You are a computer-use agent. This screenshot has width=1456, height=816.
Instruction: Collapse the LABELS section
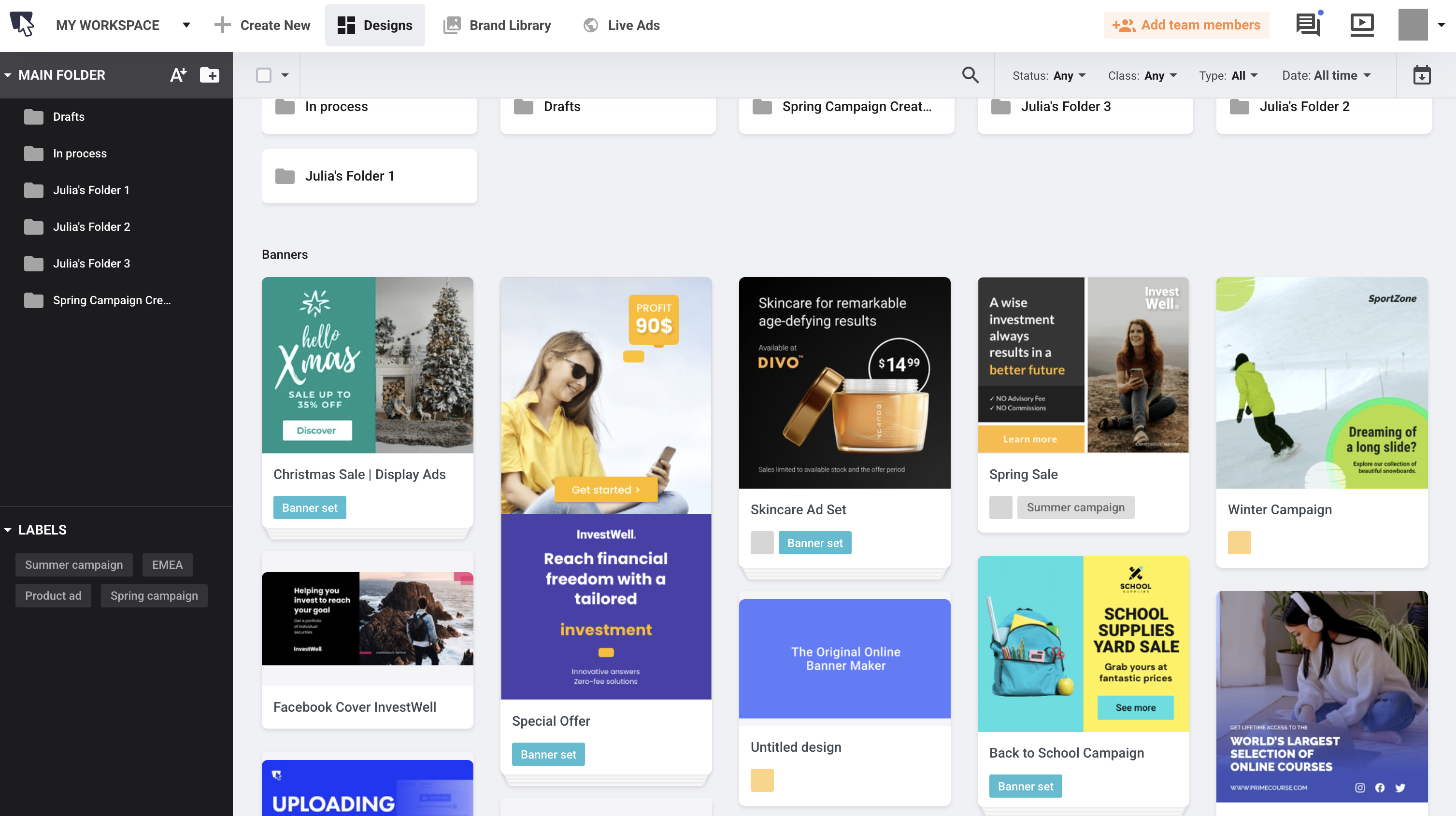click(8, 530)
